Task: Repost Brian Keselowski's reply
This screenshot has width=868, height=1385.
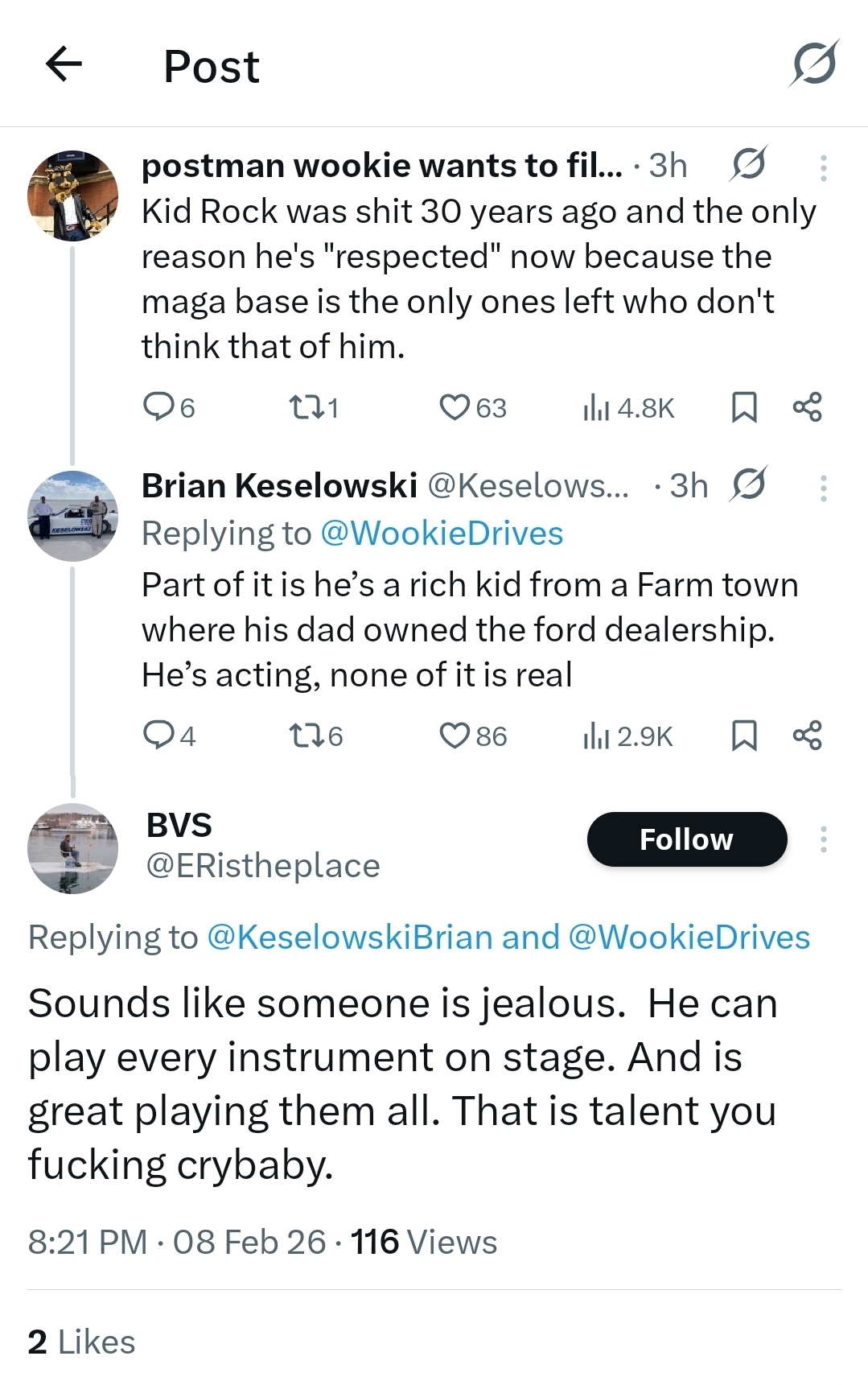Action: [x=304, y=736]
